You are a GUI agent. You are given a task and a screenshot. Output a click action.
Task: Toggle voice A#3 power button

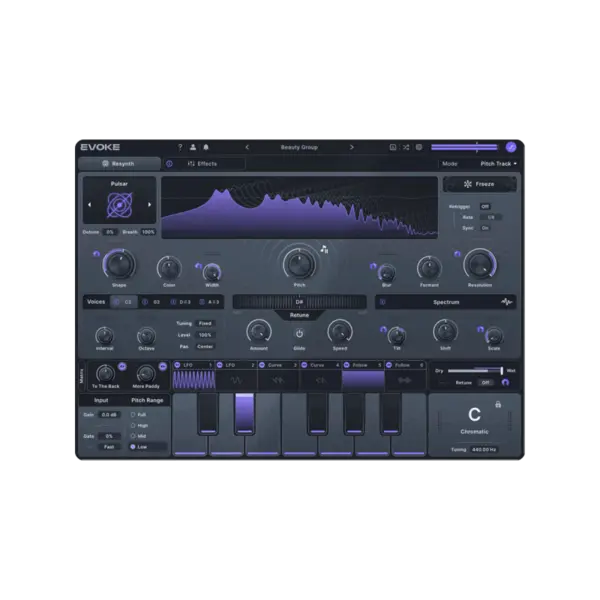click(x=202, y=302)
